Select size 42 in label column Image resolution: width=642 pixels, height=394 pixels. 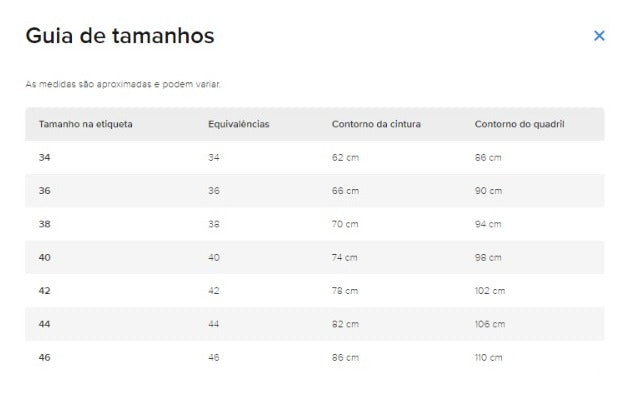[x=45, y=291]
